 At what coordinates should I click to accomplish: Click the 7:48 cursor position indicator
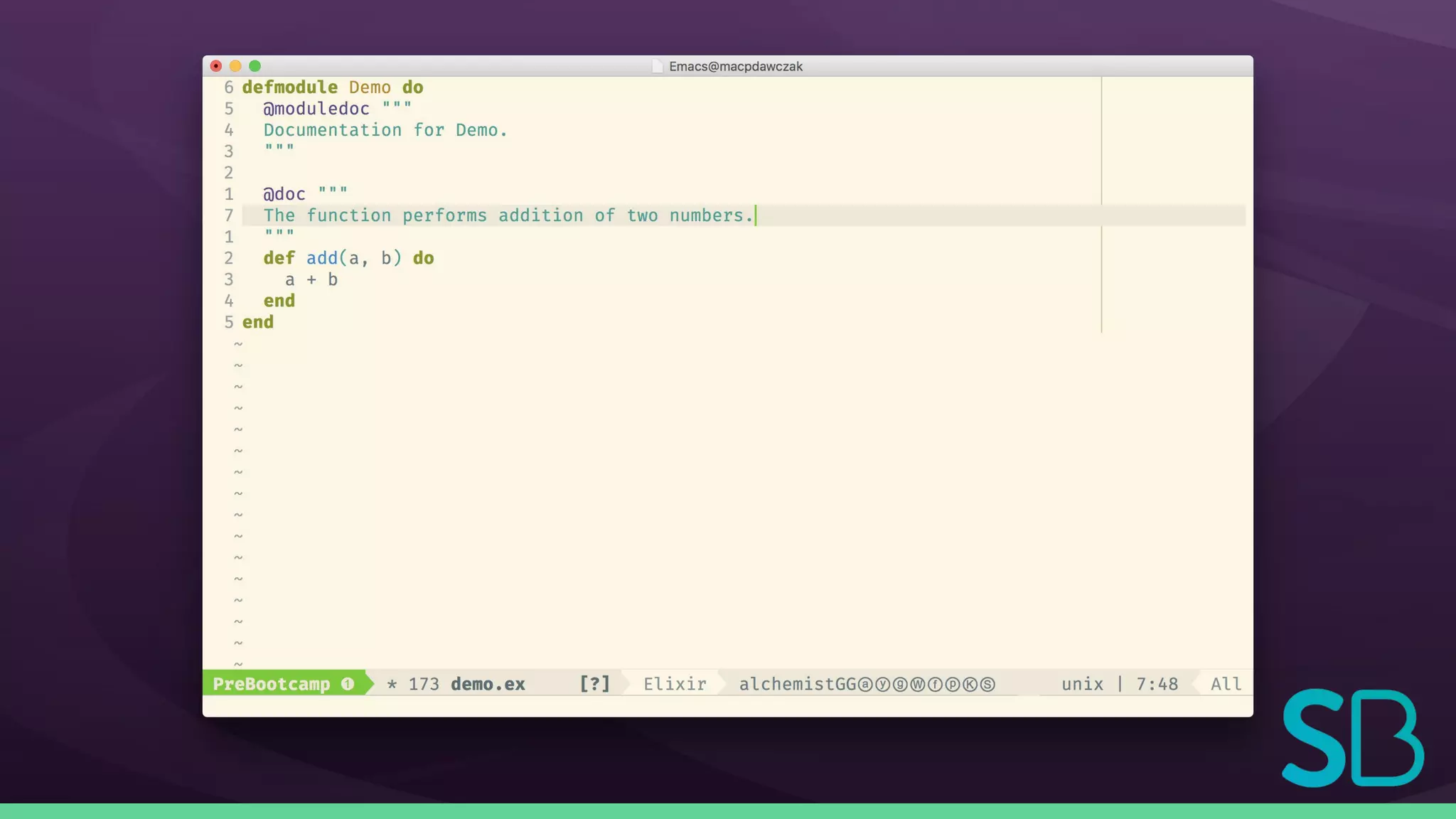1157,684
